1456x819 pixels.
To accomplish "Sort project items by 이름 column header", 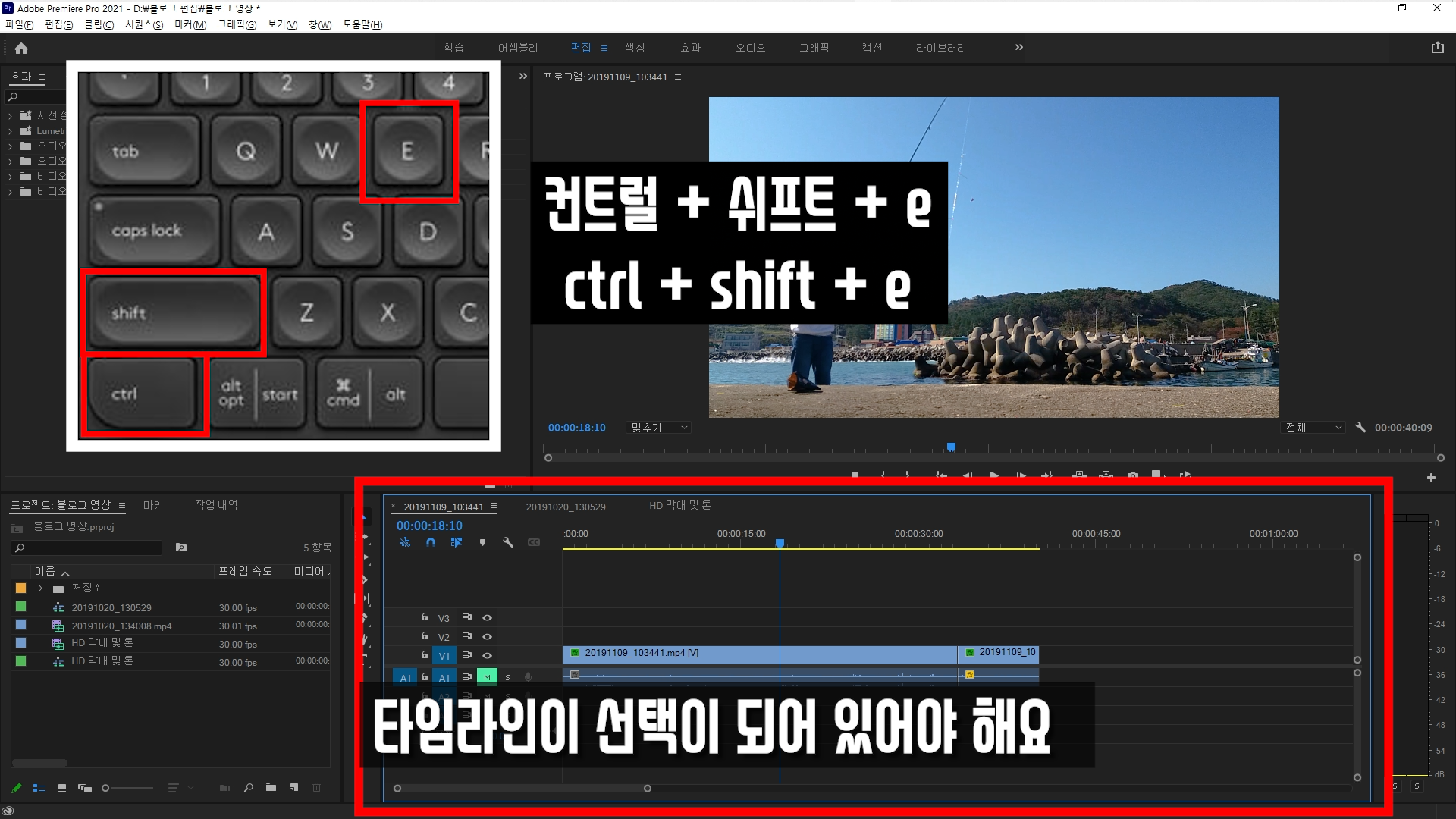I will point(45,572).
